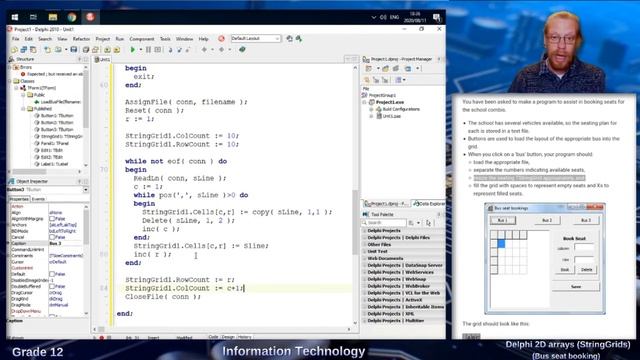Open the Refactor menu
The width and height of the screenshot is (640, 360).
click(x=81, y=39)
